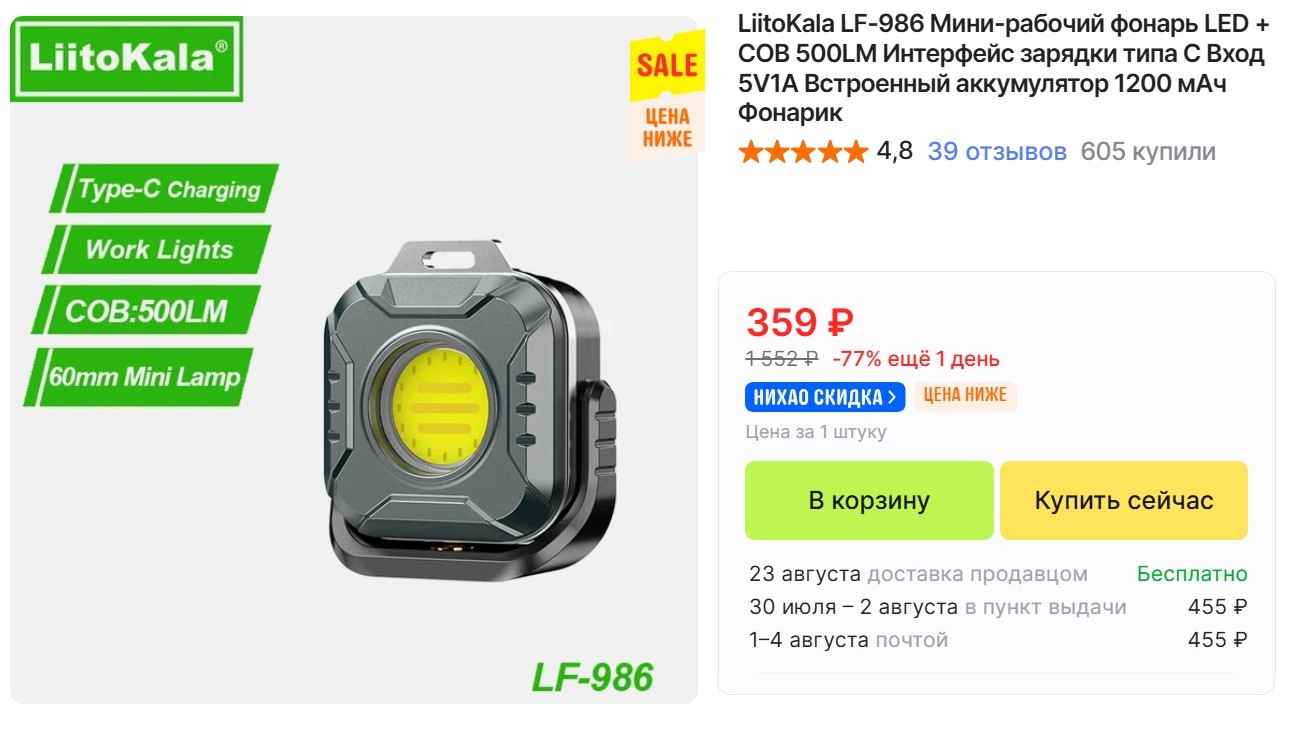The width and height of the screenshot is (1311, 735).
Task: Click the orange star rating icons
Action: tap(803, 152)
